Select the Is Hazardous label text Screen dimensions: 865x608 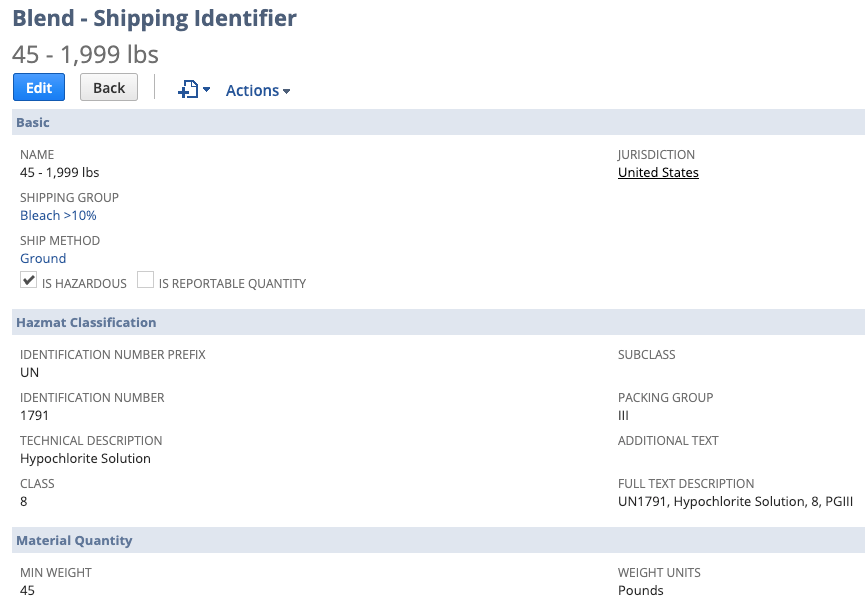point(84,284)
